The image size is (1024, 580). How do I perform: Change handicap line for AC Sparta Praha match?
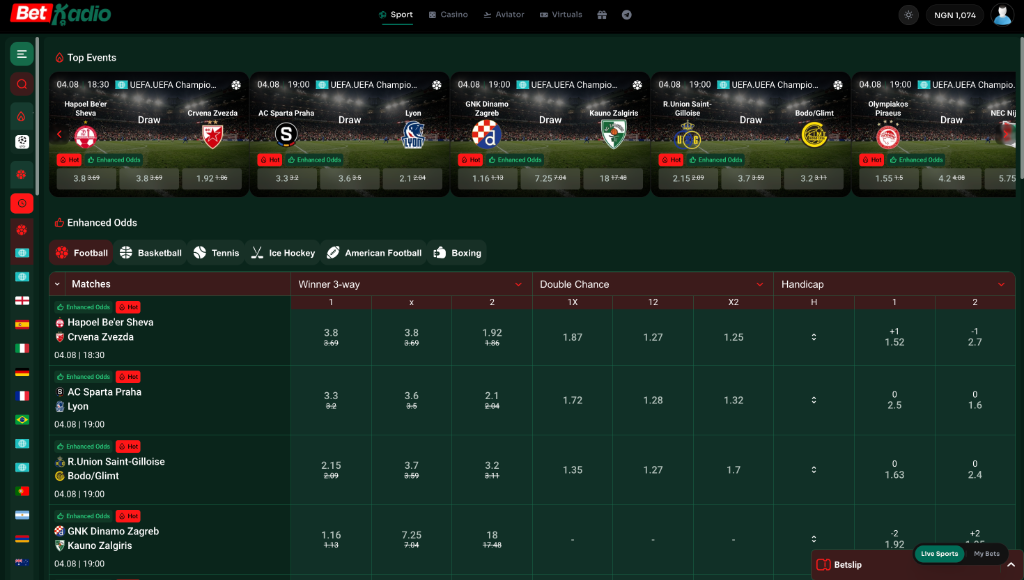click(x=814, y=400)
